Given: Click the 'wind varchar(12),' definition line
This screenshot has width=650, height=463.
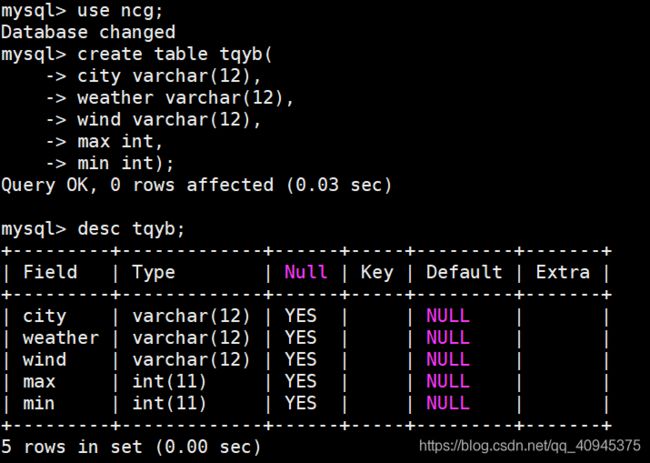Looking at the screenshot, I should (169, 120).
